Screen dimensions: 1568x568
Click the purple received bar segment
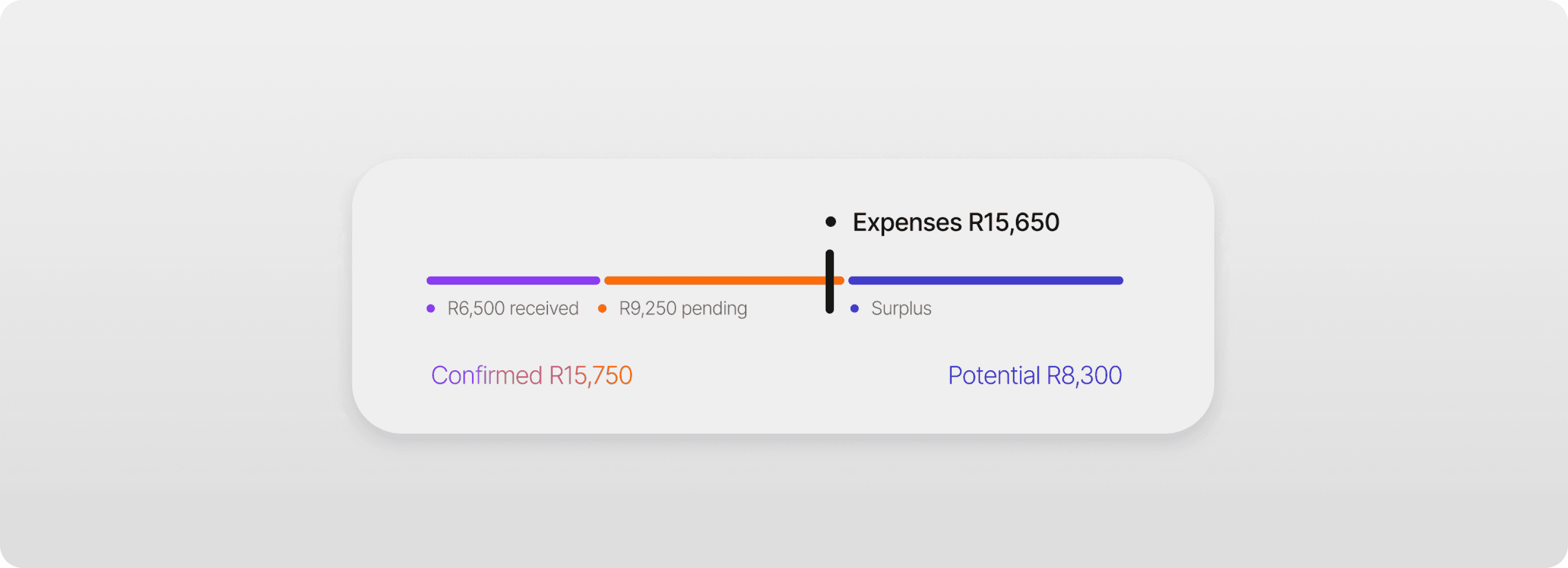(x=513, y=281)
